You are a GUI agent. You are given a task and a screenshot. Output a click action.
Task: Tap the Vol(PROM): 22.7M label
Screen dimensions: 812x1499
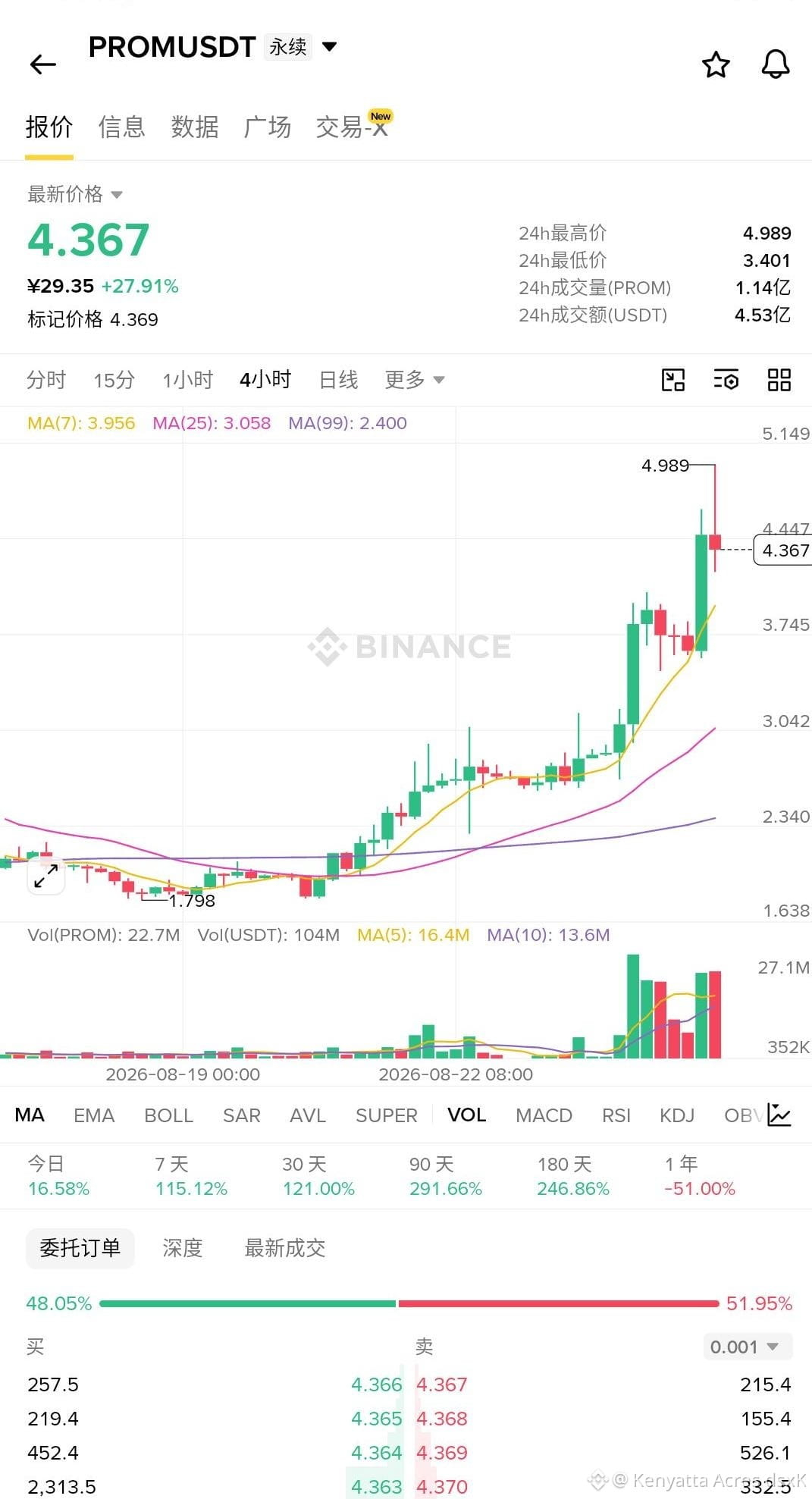tap(103, 935)
